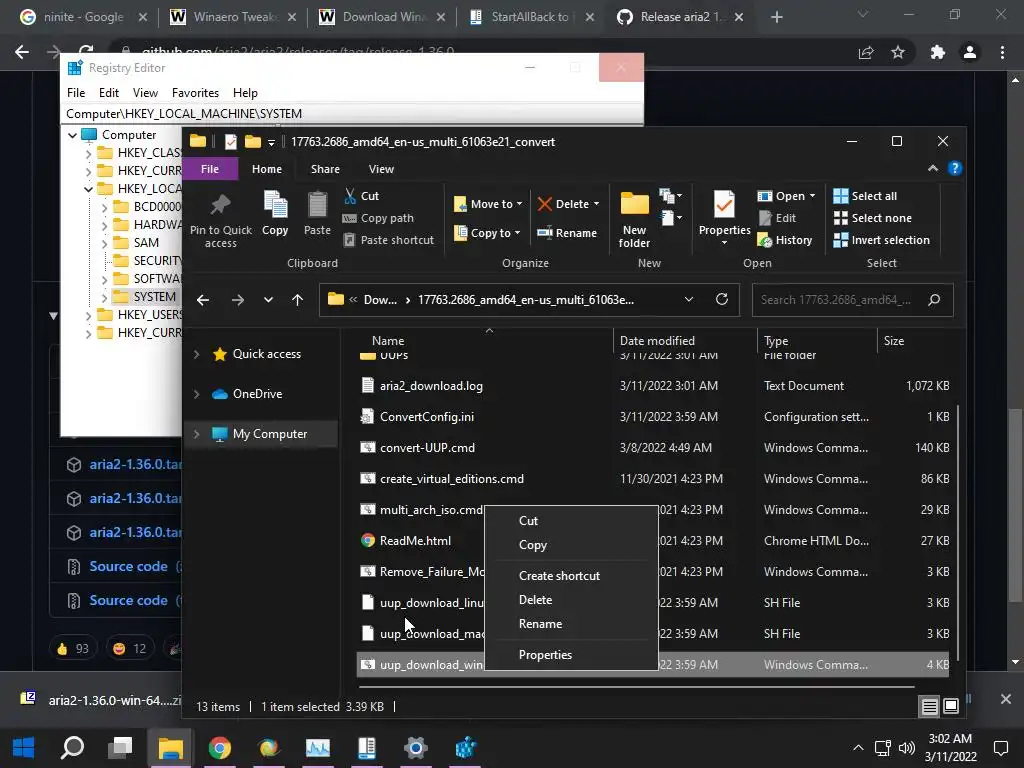This screenshot has height=768, width=1024.
Task: Click thumbs up 93 reaction button
Action: click(x=72, y=648)
